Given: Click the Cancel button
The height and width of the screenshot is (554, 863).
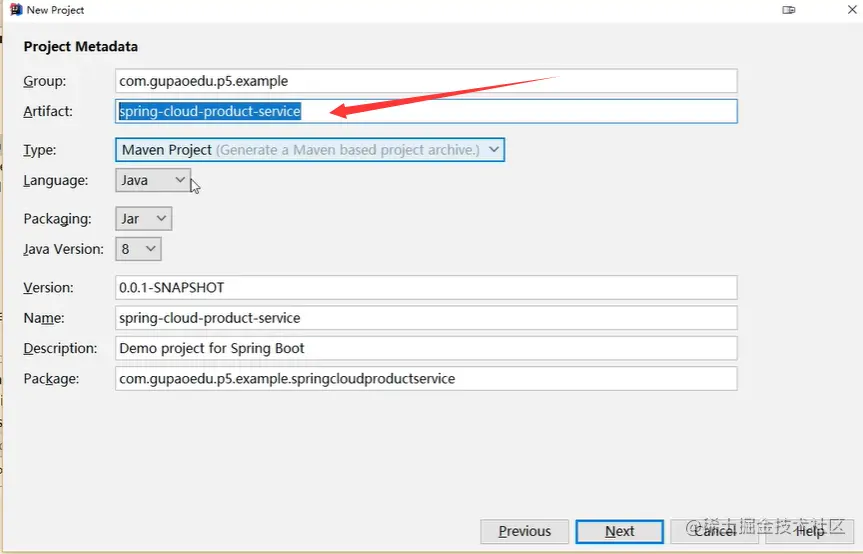Looking at the screenshot, I should [714, 531].
